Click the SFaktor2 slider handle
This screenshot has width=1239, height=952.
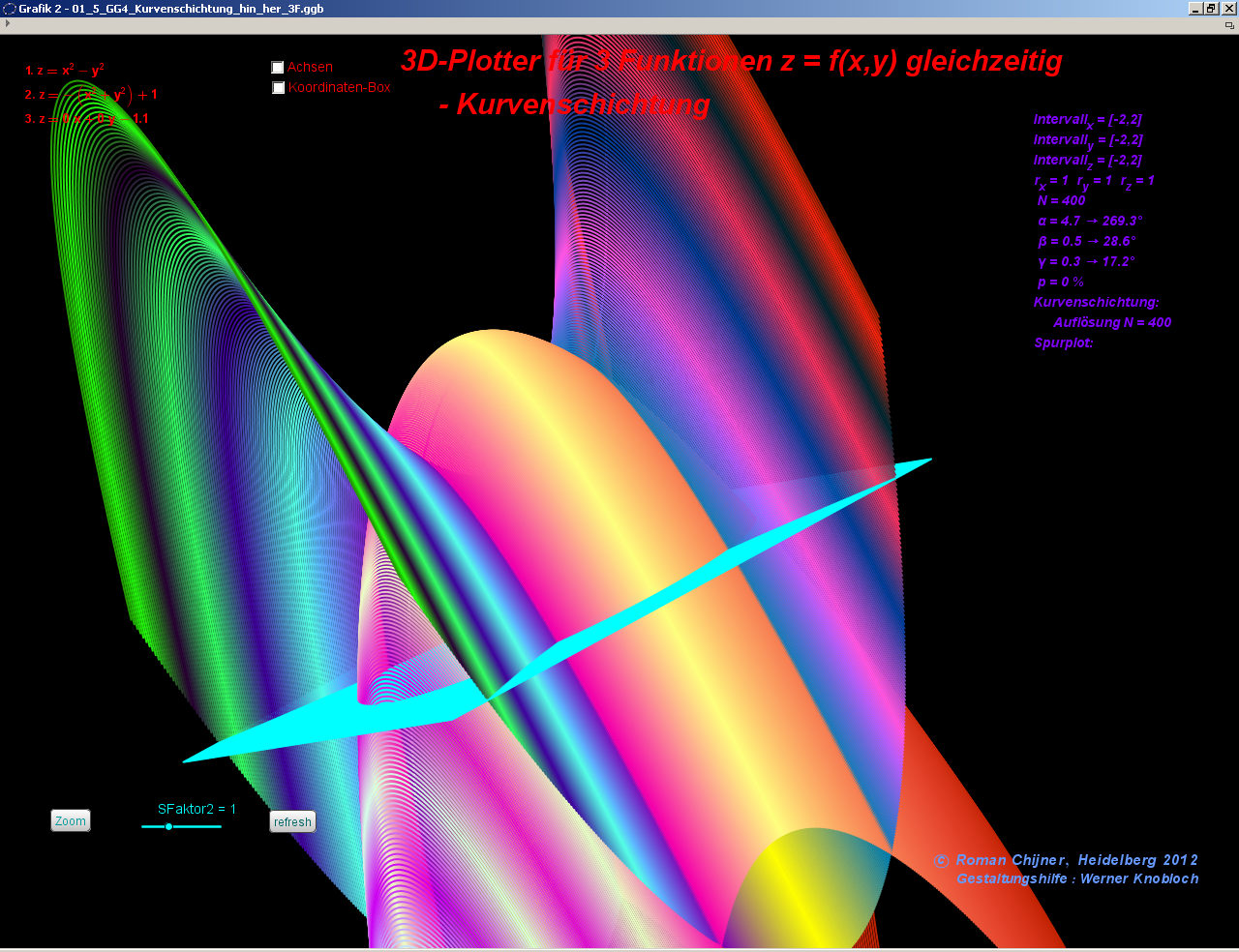(168, 826)
